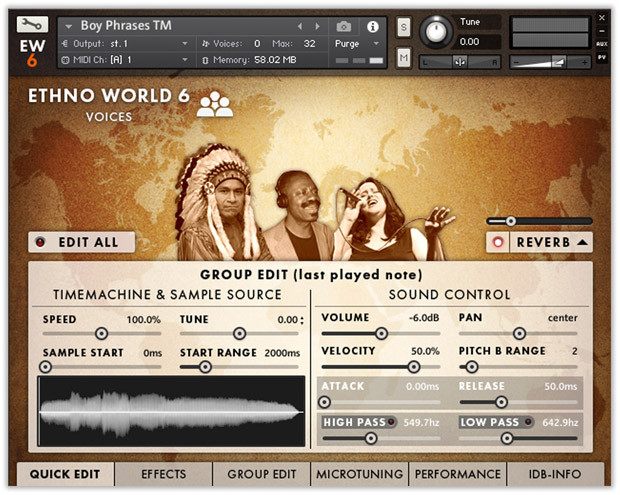Click the Performance tab button
This screenshot has width=620, height=495.
coord(457,474)
